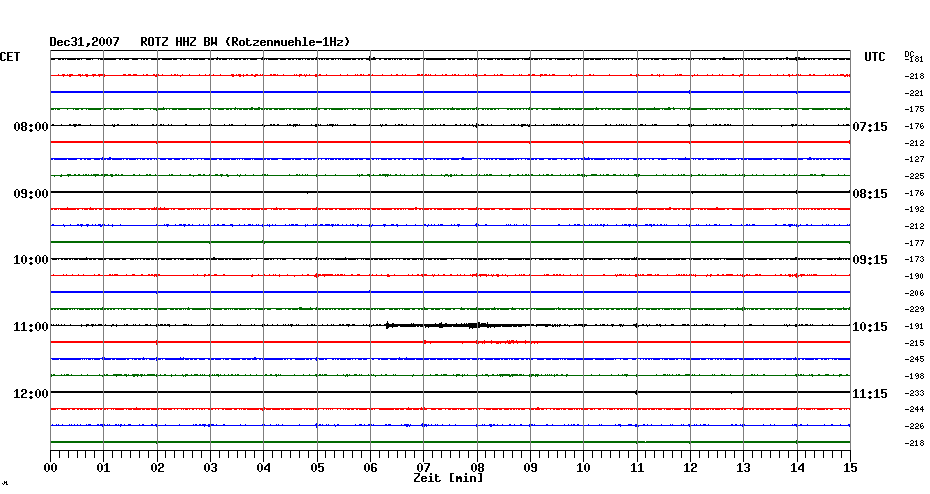930x494 pixels.
Task: Click the DC value -245
Action: click(x=914, y=359)
